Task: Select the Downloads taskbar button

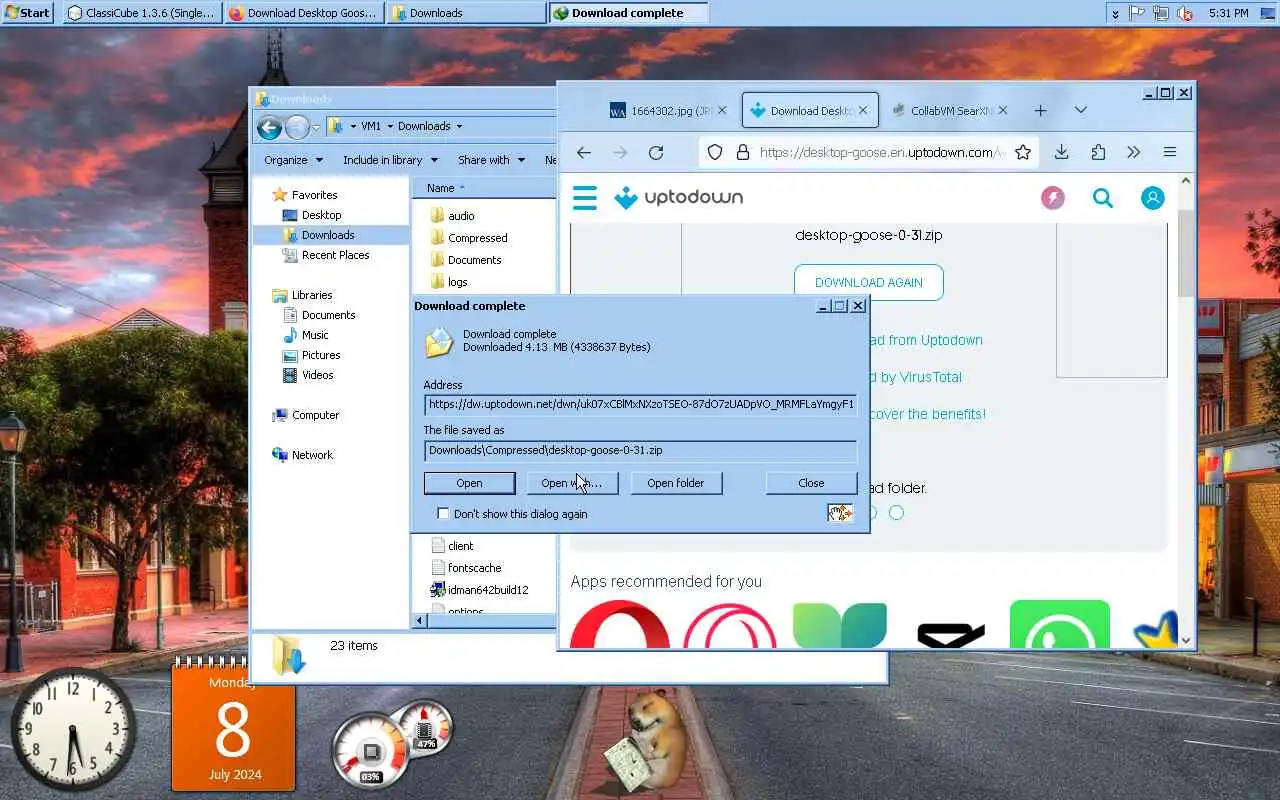Action: 465,13
